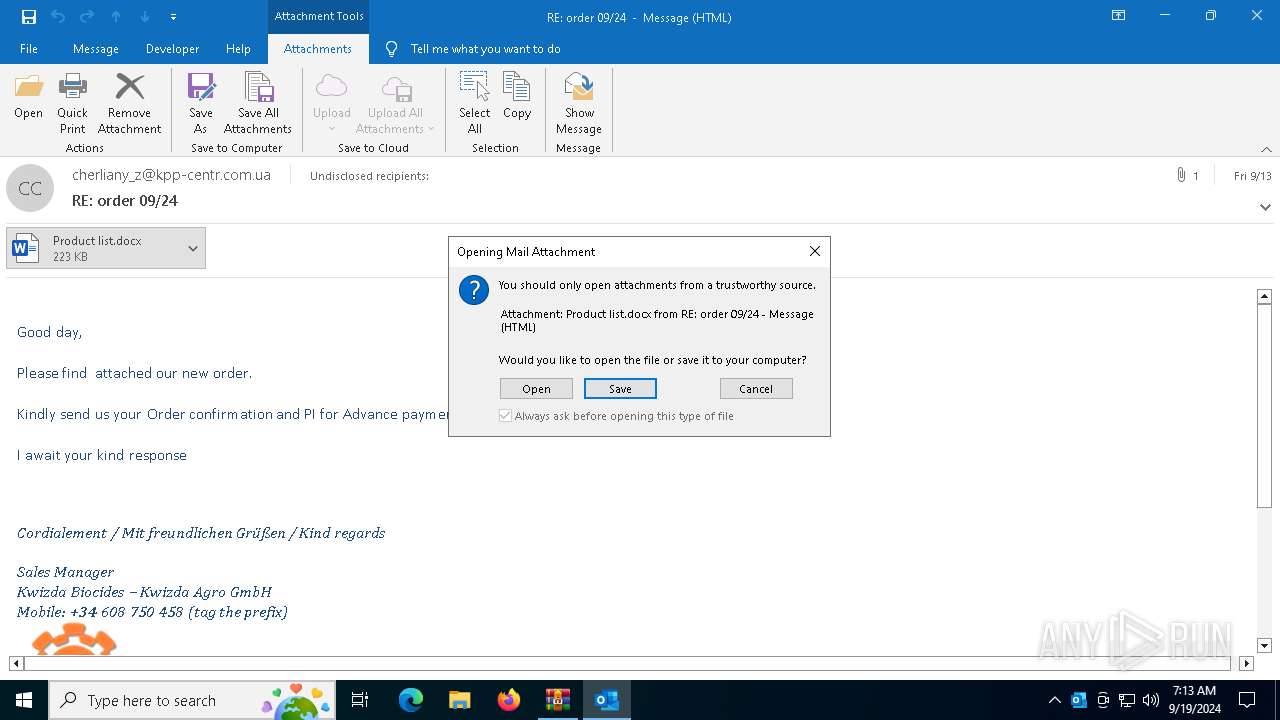Image resolution: width=1280 pixels, height=720 pixels.
Task: Open File Explorer from taskbar
Action: (x=460, y=700)
